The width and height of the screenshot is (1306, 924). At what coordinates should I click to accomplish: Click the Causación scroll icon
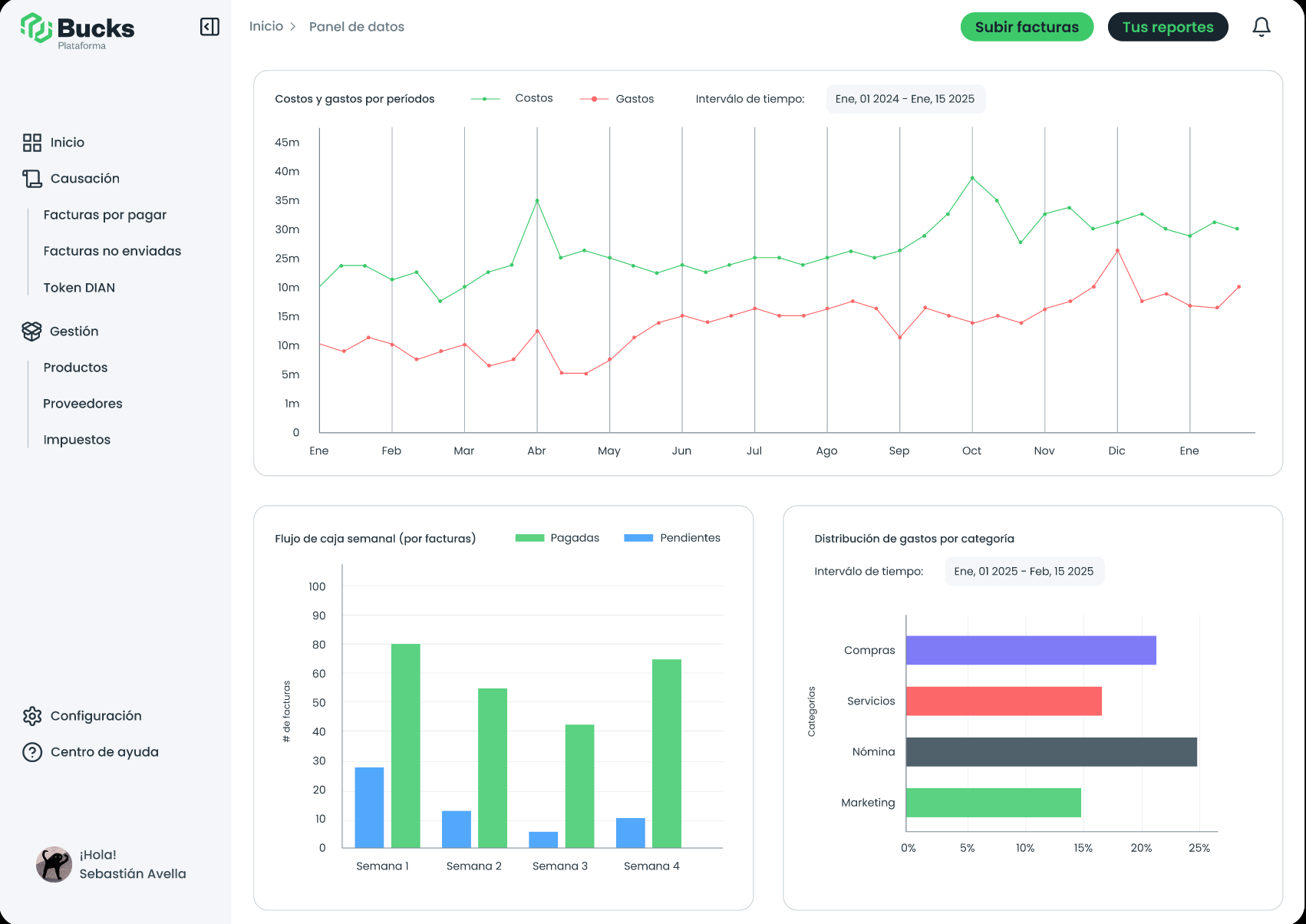pos(32,179)
